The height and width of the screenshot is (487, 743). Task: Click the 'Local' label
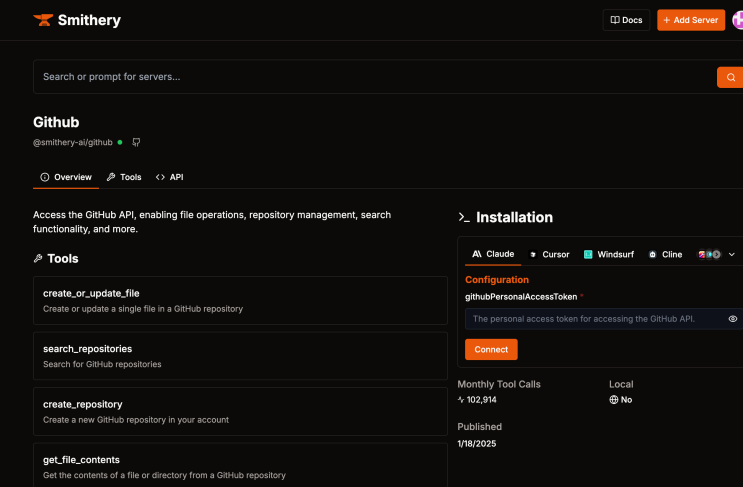[621, 384]
